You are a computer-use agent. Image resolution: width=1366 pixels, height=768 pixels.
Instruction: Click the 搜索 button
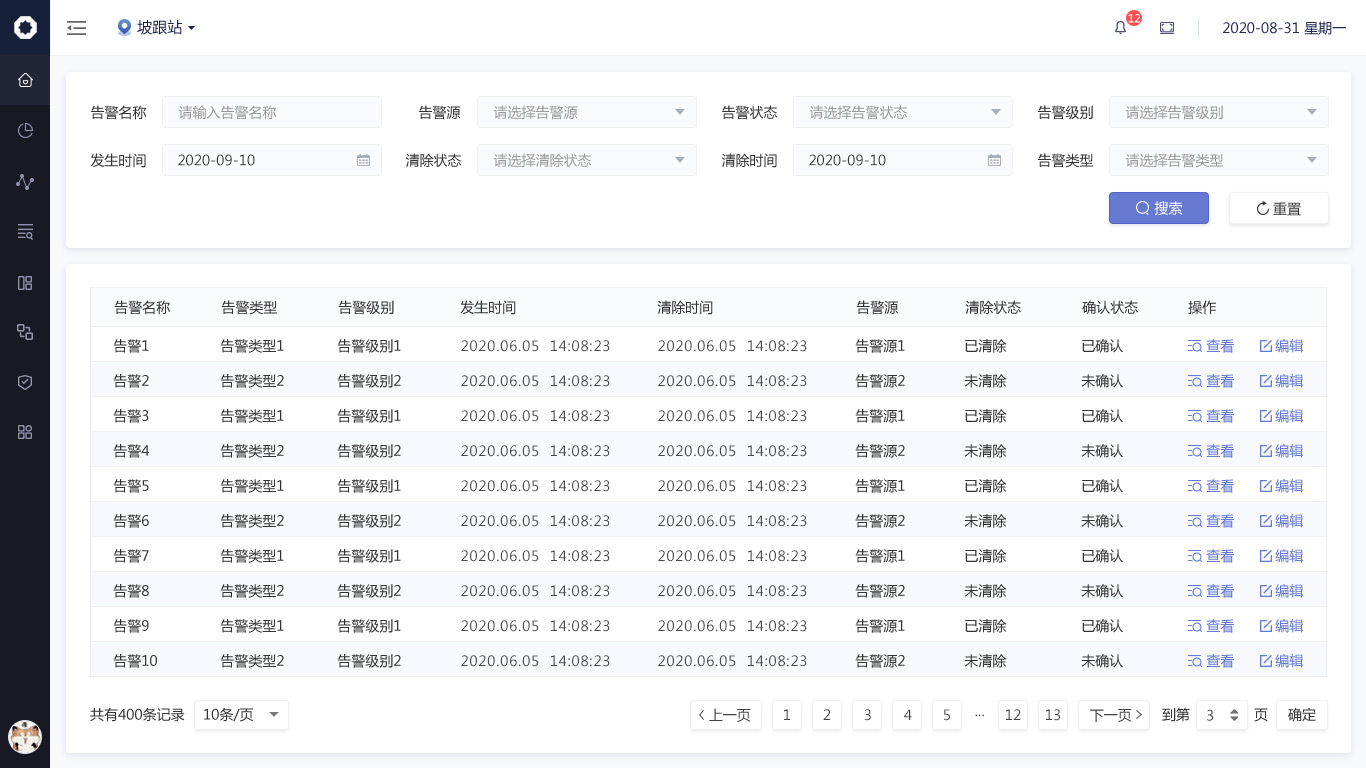(1158, 208)
